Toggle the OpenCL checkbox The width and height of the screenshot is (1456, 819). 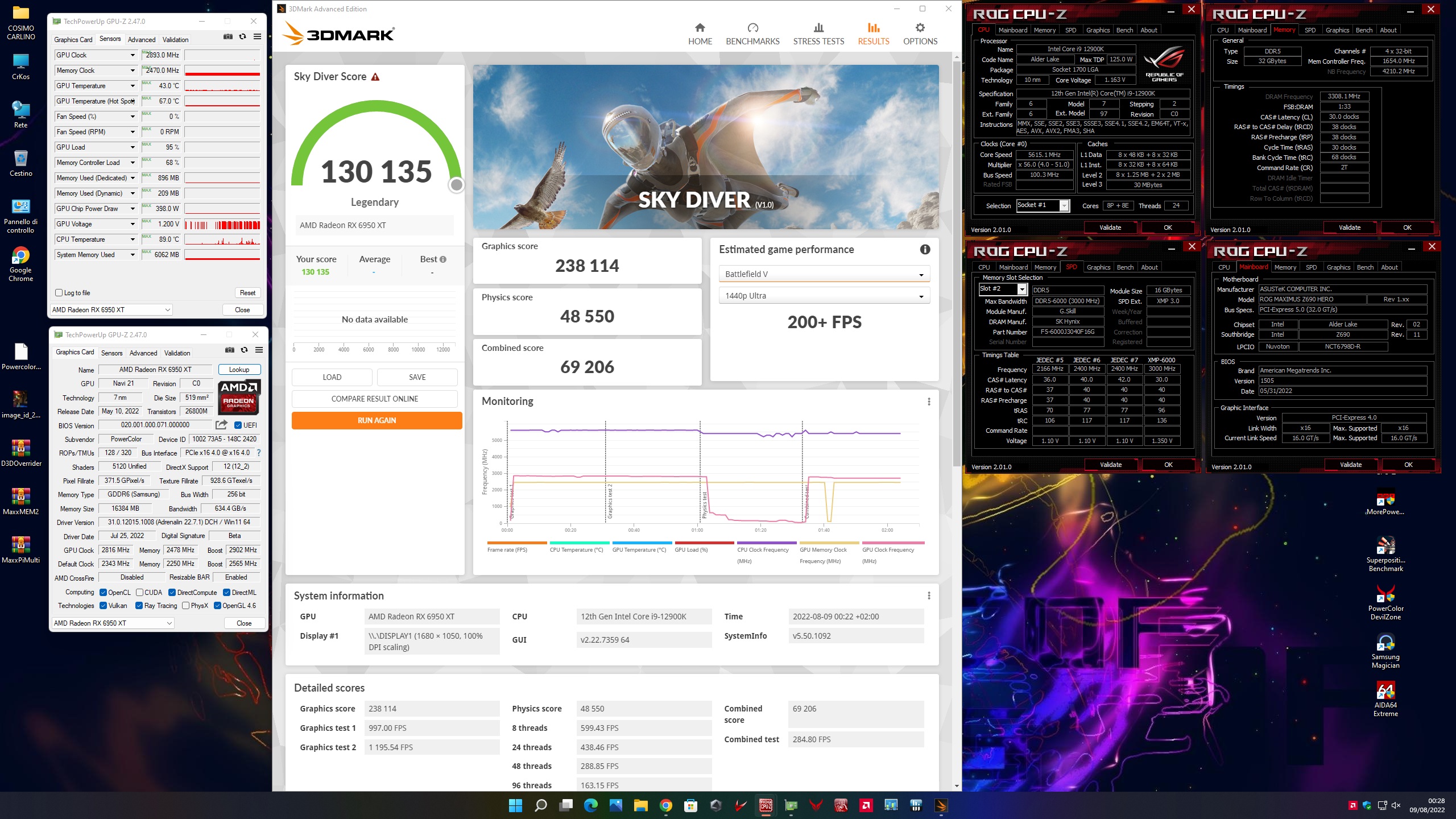(103, 593)
